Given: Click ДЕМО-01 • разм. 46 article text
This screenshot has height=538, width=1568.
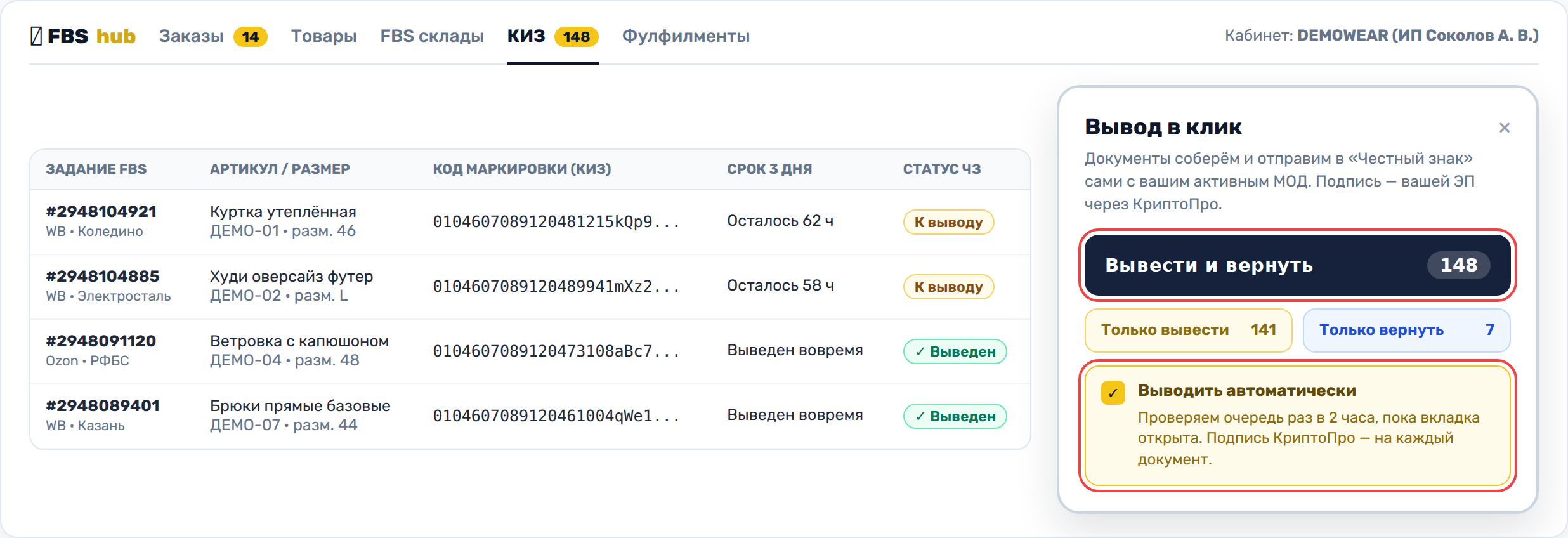Looking at the screenshot, I should click(283, 231).
